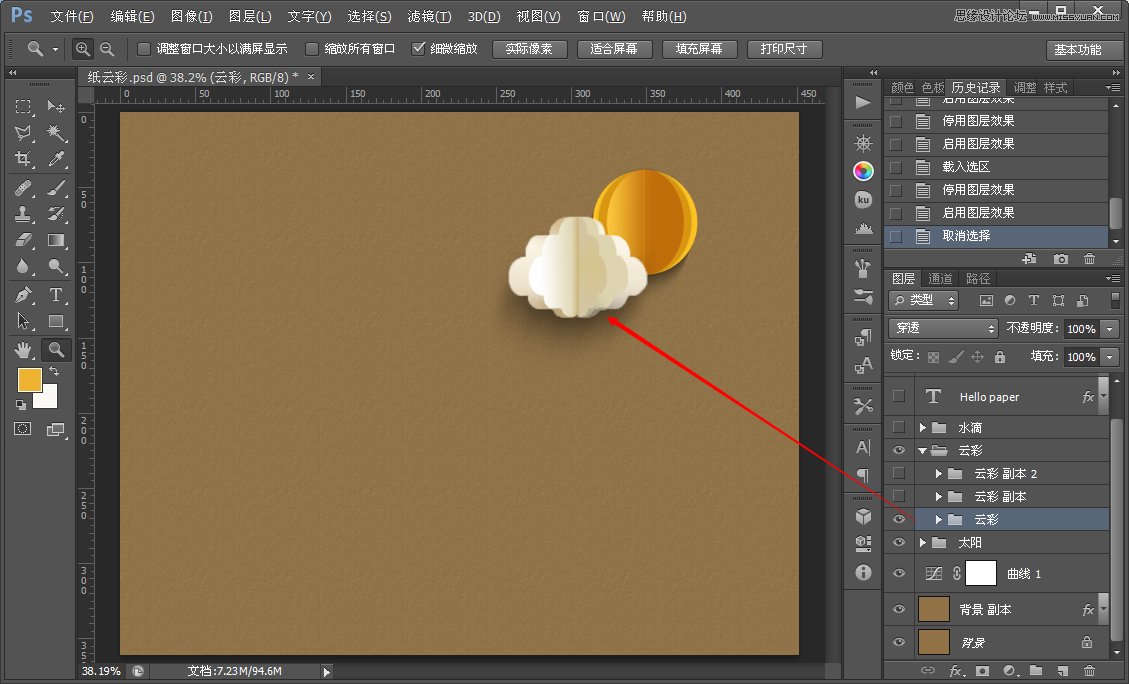
Task: Select the Rectangular Marquee tool
Action: click(23, 107)
